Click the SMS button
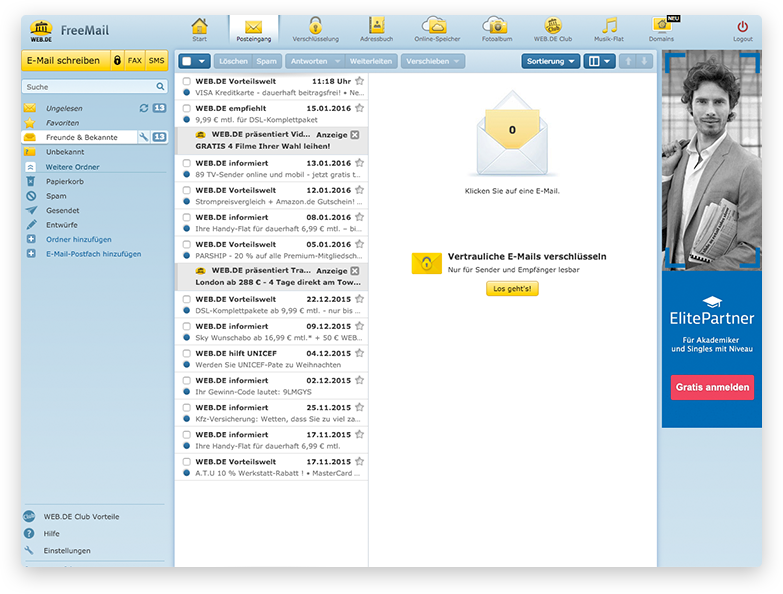Viewport: 783px width, 594px height. pos(156,60)
